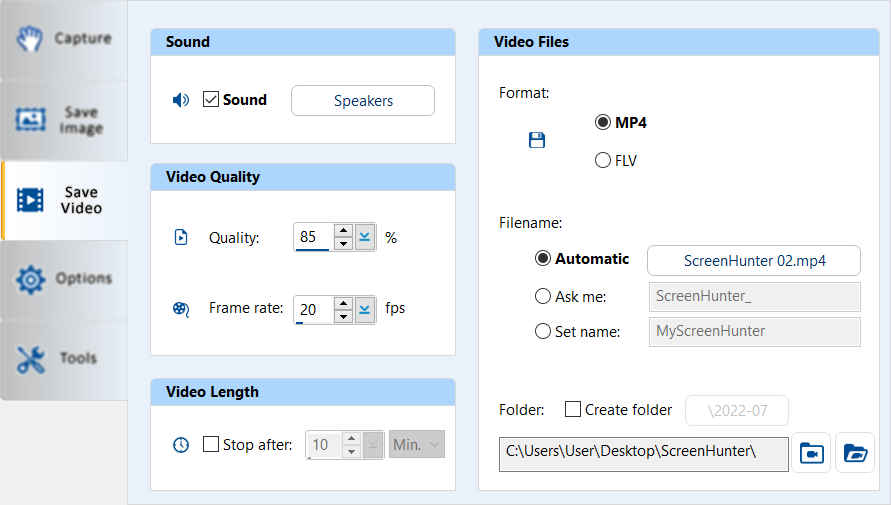Increase Frame rate with up arrow
891x505 pixels.
click(343, 303)
